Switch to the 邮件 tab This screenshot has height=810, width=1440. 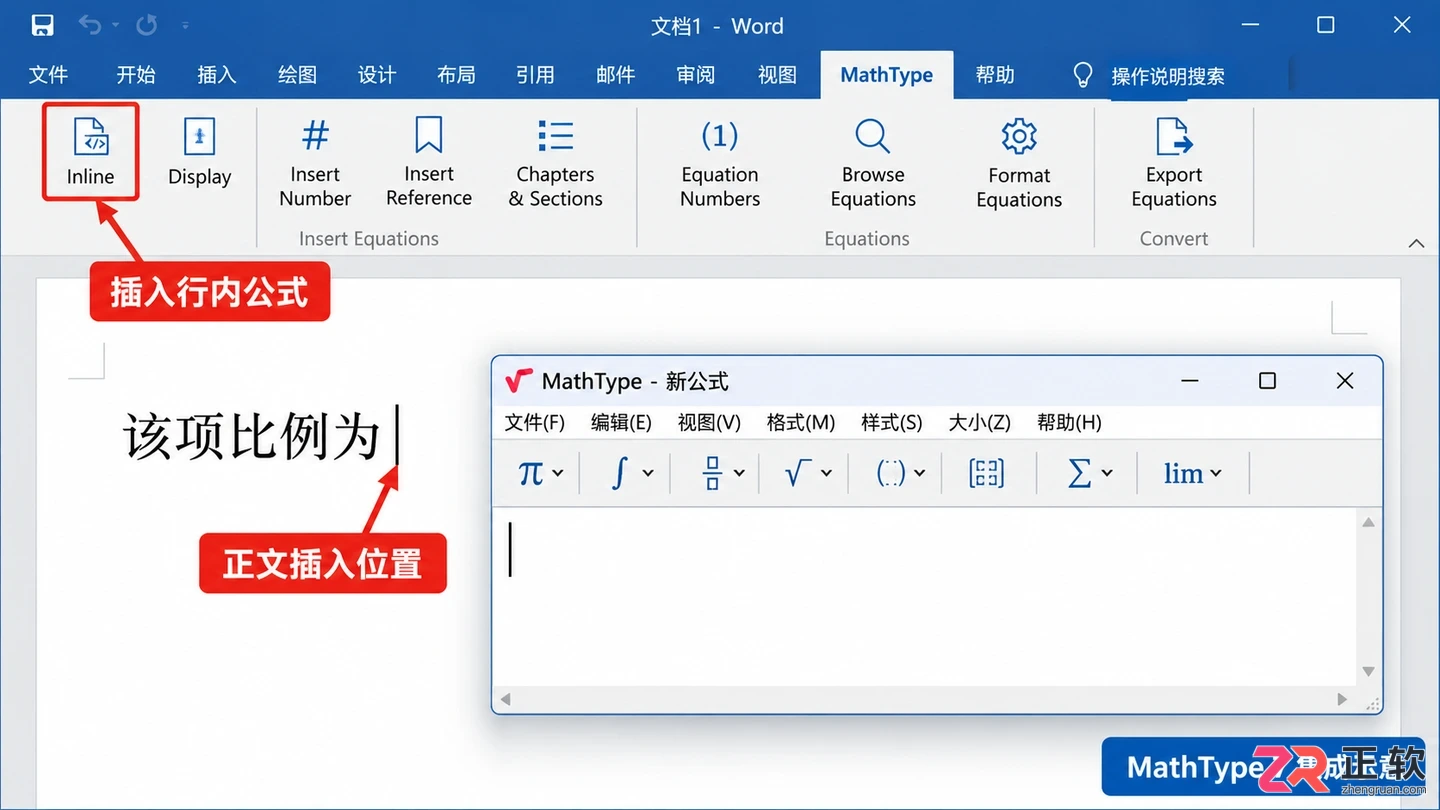(x=615, y=75)
